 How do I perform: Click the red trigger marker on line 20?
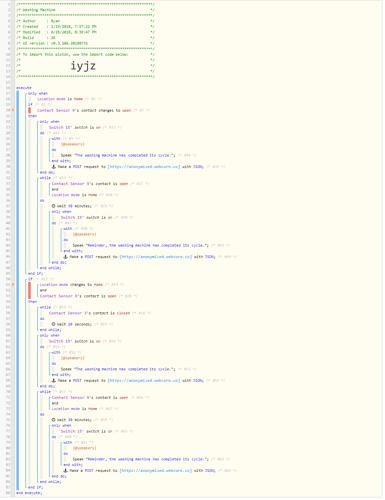click(x=30, y=111)
